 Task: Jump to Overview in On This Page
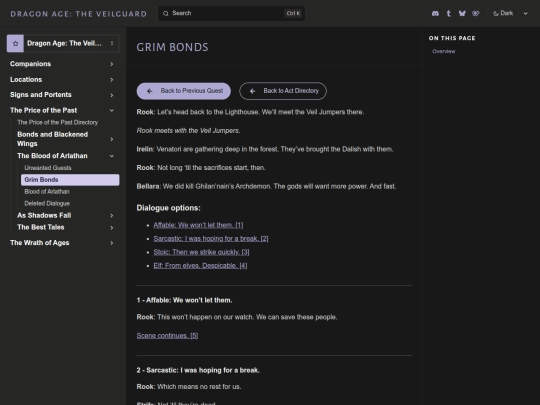tap(444, 51)
